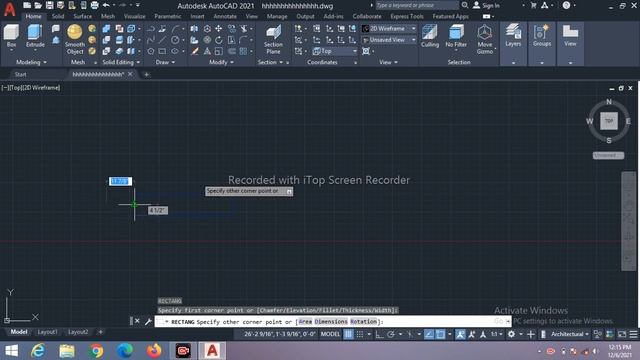Viewport: 640px width, 360px height.
Task: Click Undo in the quick access toolbar
Action: 106,5
